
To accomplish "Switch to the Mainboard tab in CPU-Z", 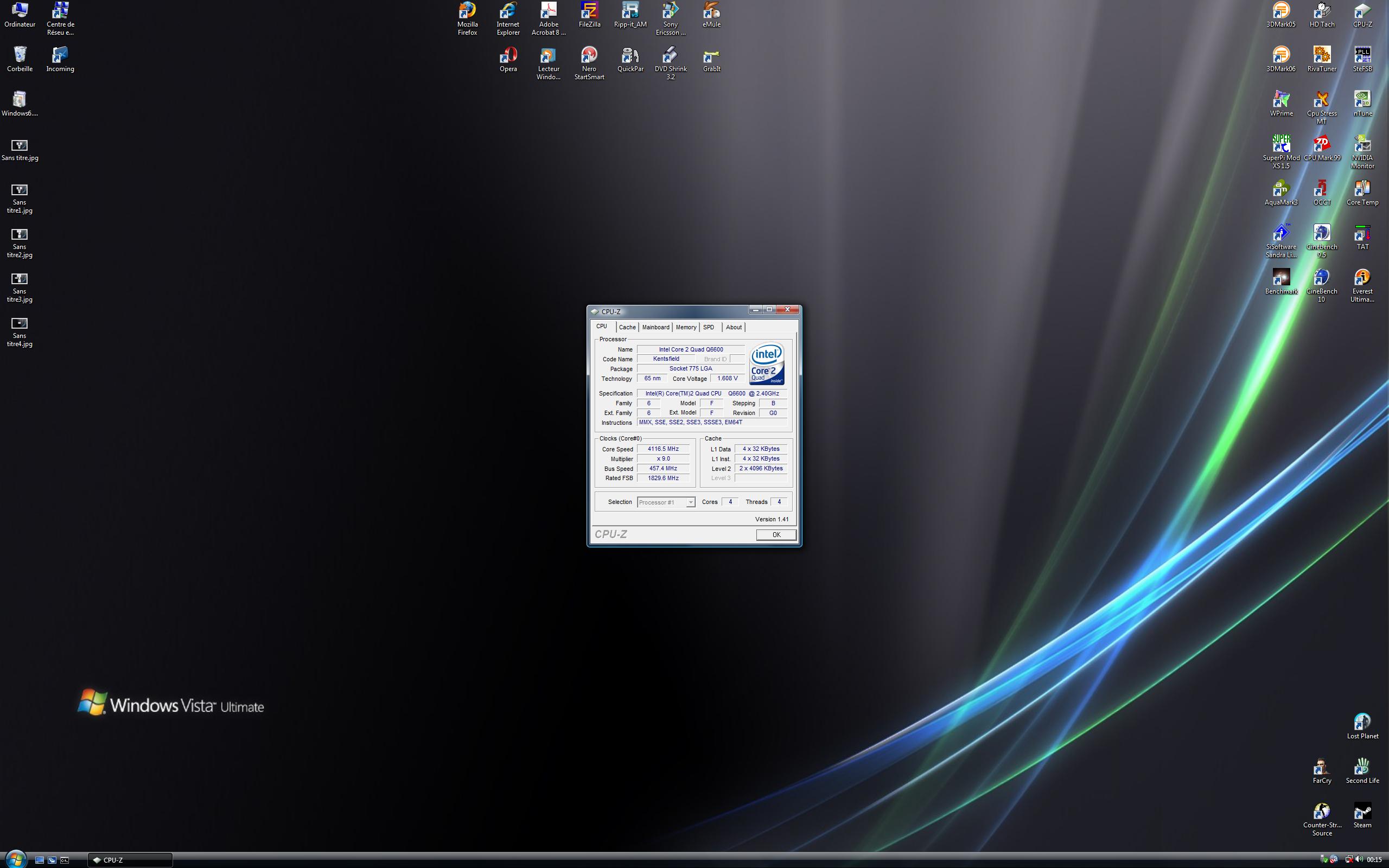I will tap(655, 327).
